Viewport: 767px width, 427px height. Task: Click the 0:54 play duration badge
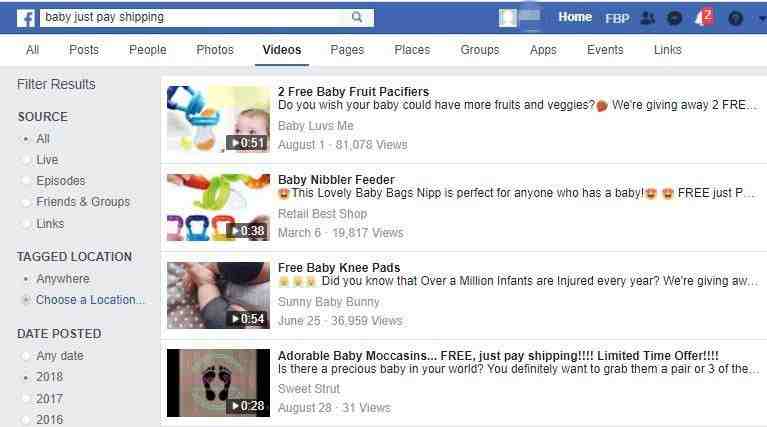pyautogui.click(x=248, y=319)
